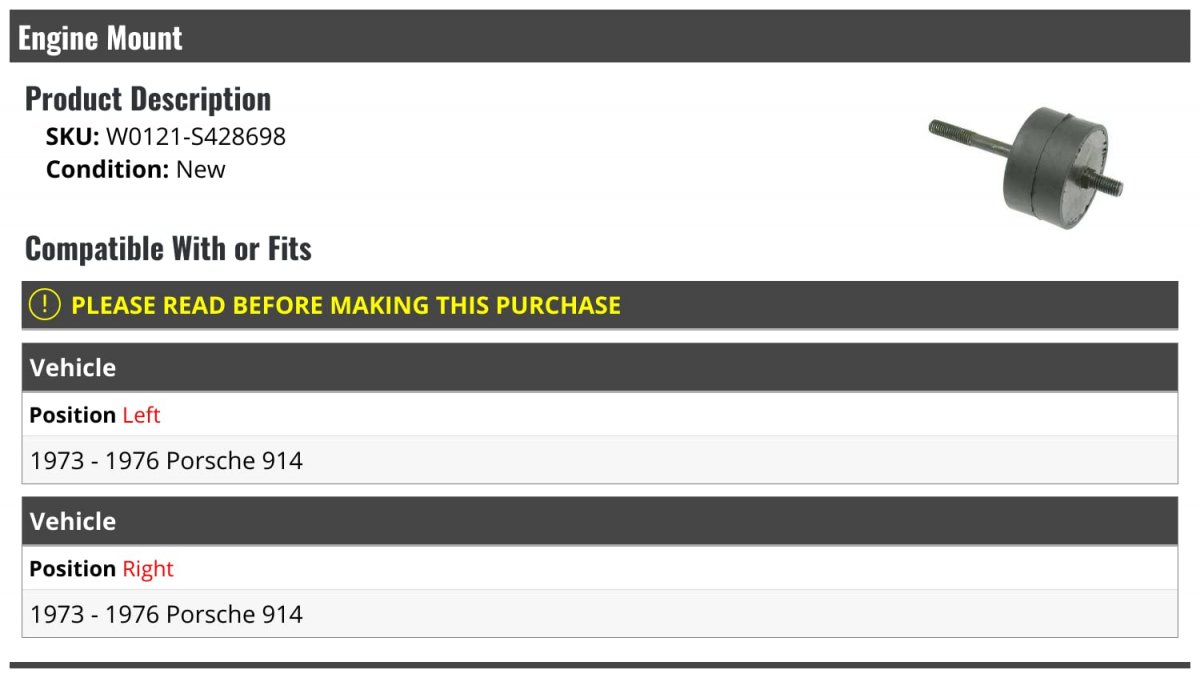This screenshot has width=1200, height=678.
Task: Click the Engine Mount header bar
Action: (600, 37)
